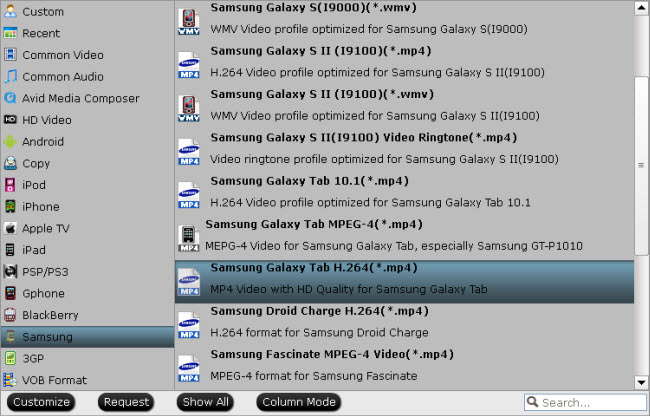The height and width of the screenshot is (416, 650).
Task: Select Samsung Galaxy Tab MPEG-4(*.mp4) title
Action: point(314,224)
